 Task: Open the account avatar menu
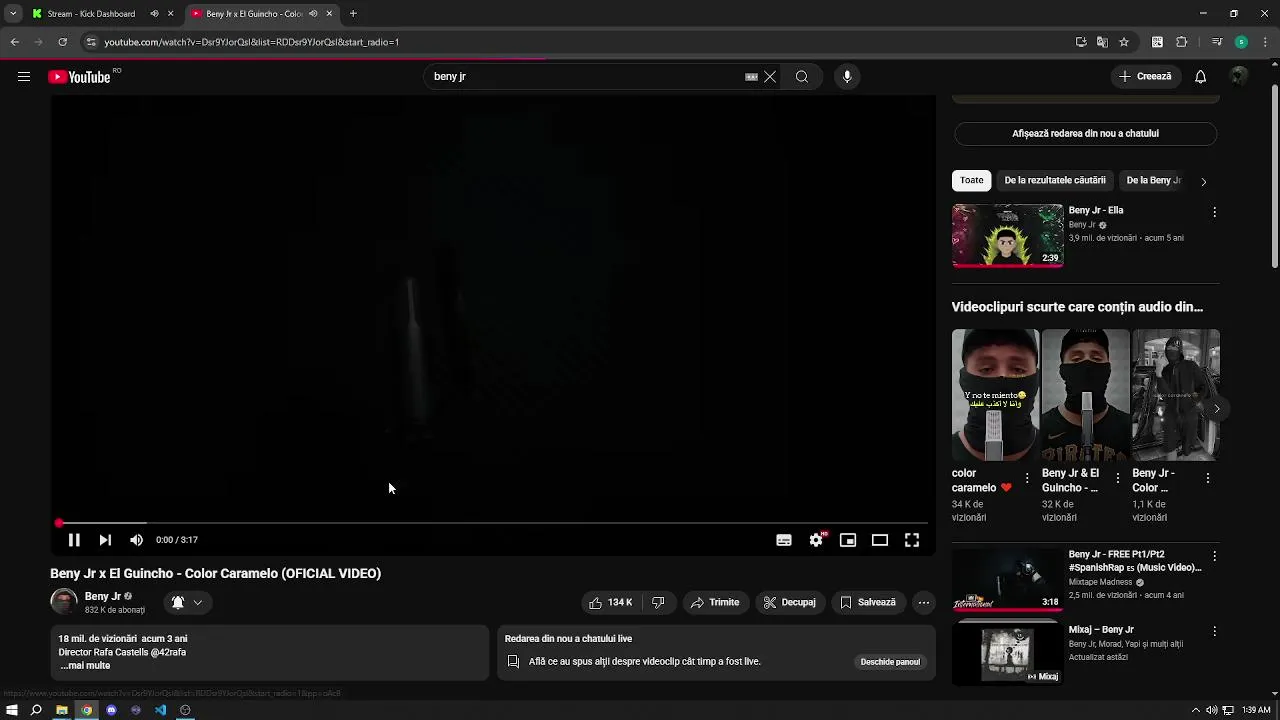[x=1239, y=77]
